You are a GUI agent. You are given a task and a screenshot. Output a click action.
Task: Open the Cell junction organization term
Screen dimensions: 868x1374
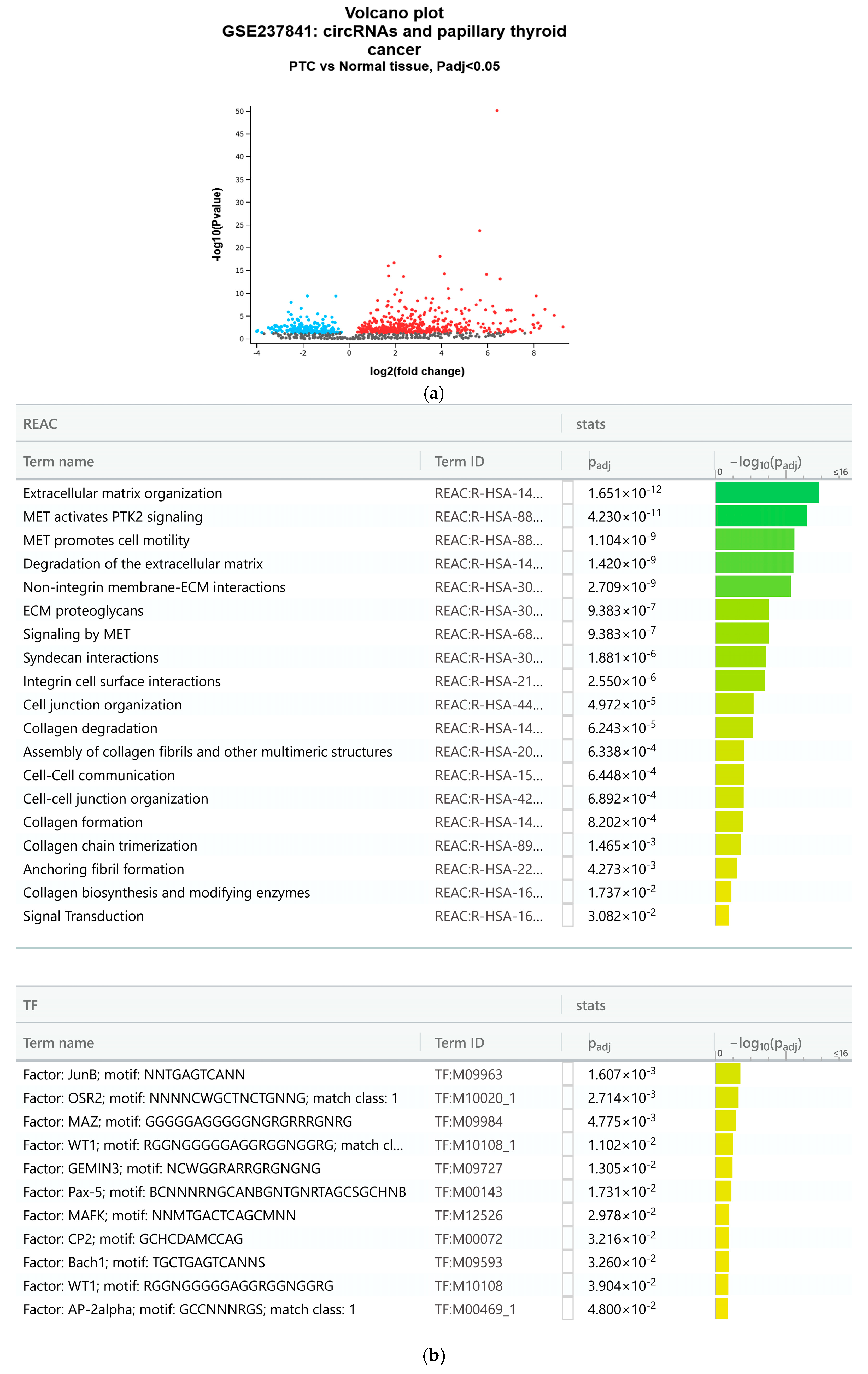click(x=102, y=705)
